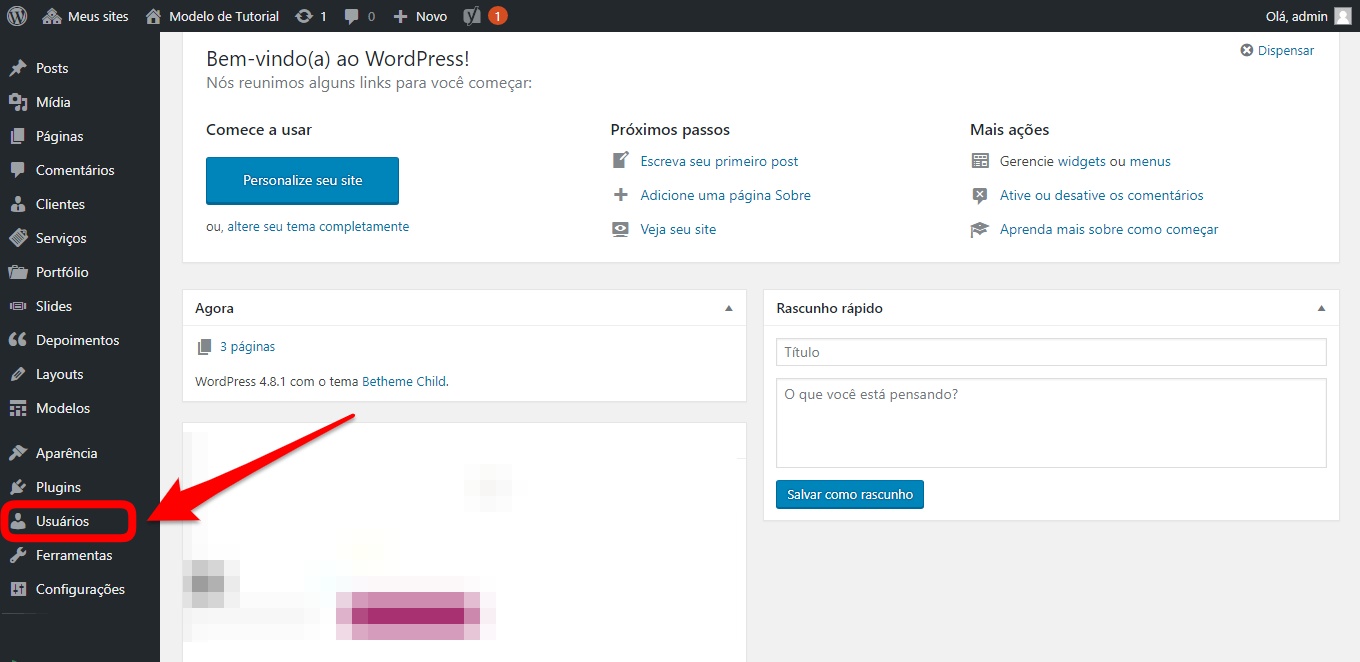1360x662 pixels.
Task: Open the Mídia library menu
Action: tap(53, 102)
